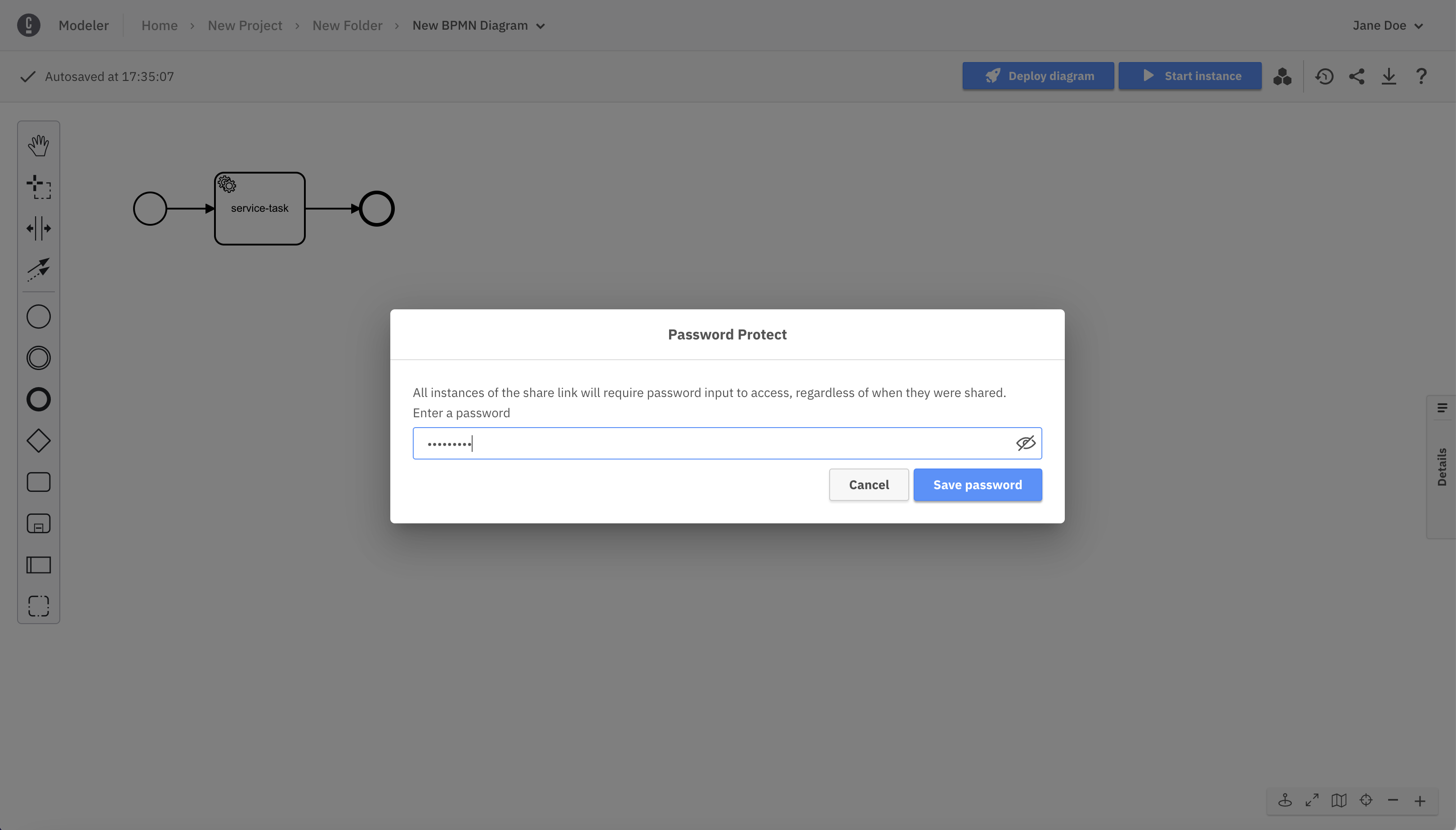Open version history clock icon
The width and height of the screenshot is (1456, 830).
click(1324, 76)
